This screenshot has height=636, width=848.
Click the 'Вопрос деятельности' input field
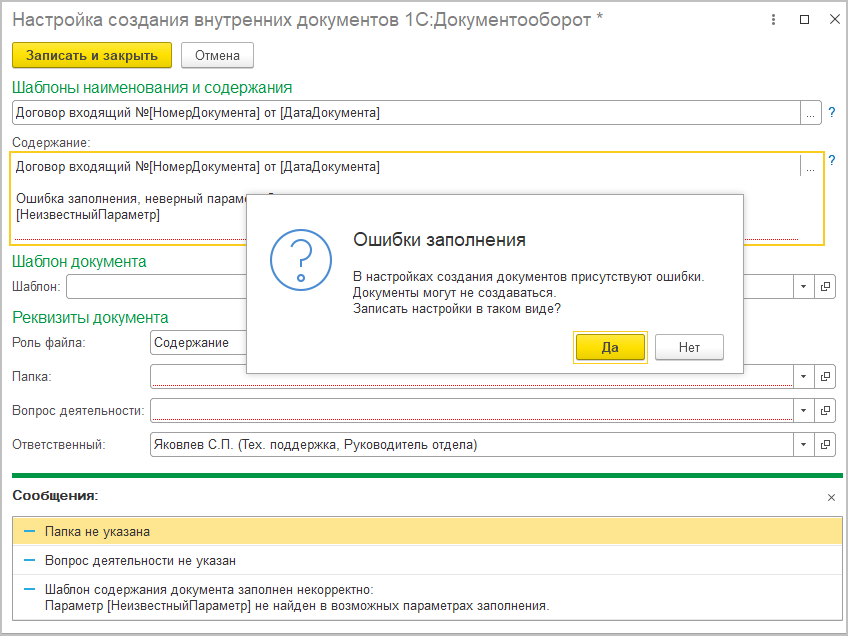pyautogui.click(x=472, y=410)
